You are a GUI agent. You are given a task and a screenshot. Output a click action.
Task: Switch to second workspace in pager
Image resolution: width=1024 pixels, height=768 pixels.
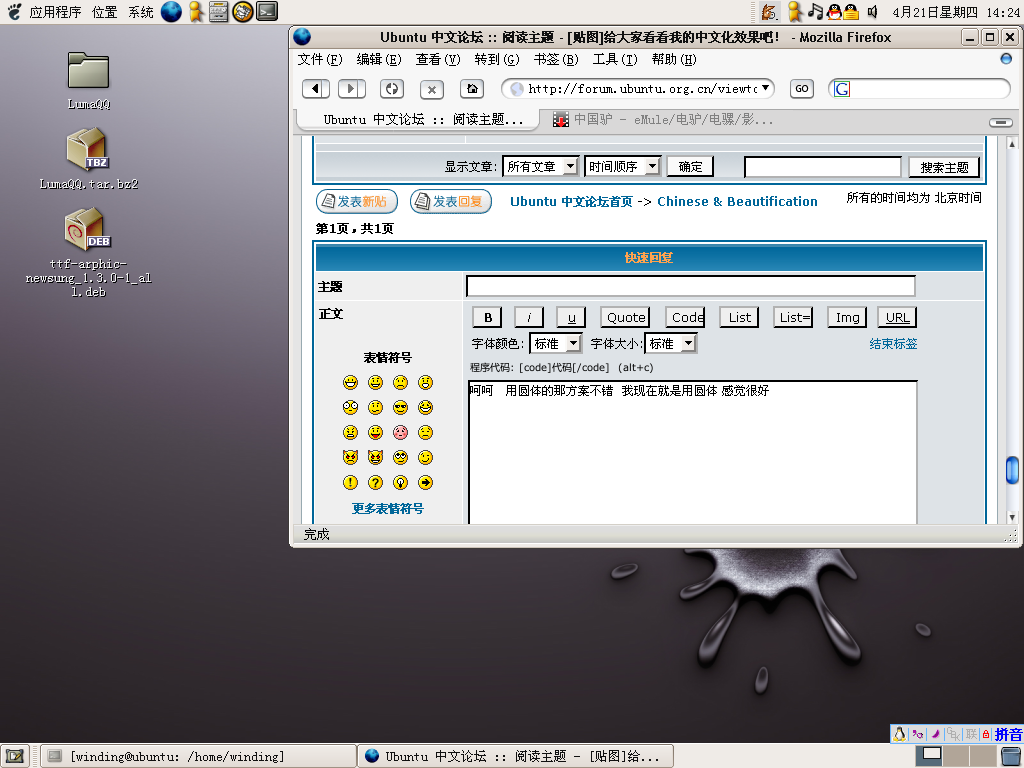957,756
